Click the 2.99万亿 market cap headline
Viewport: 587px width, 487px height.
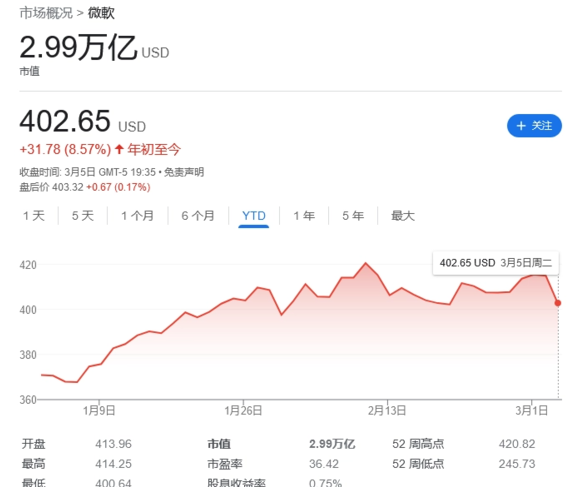[94, 48]
